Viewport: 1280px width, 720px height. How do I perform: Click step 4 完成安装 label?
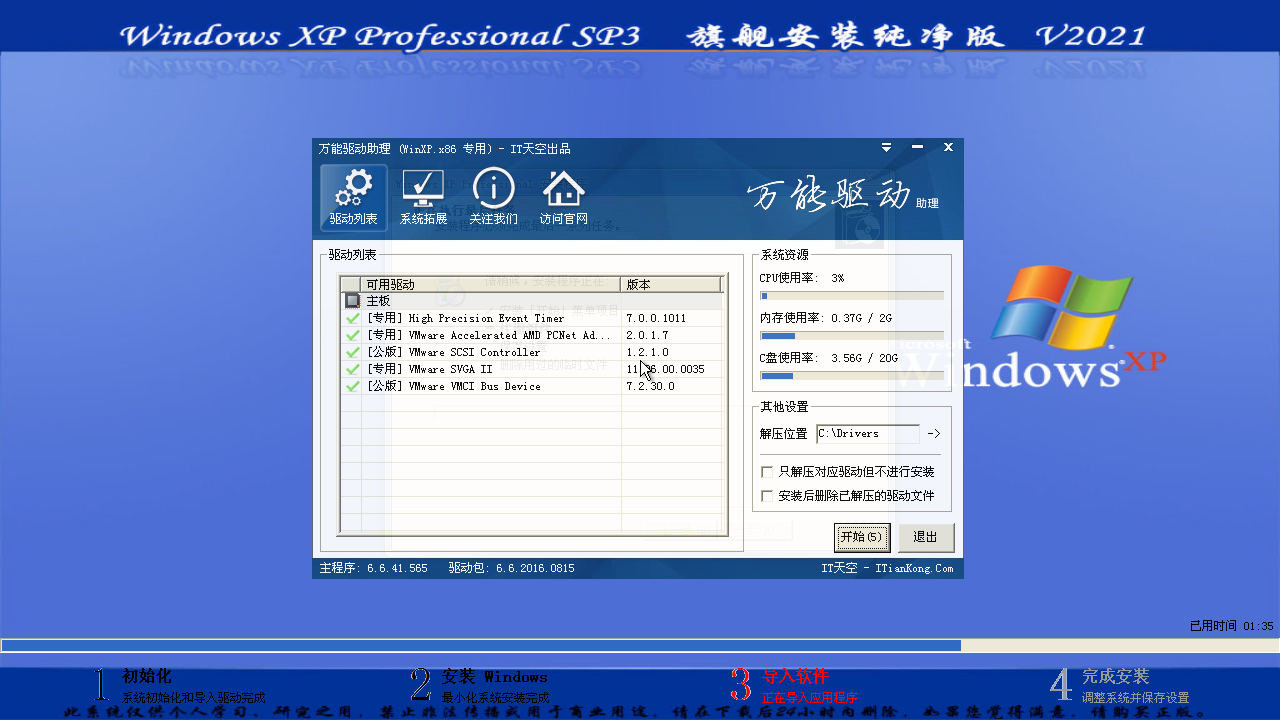point(1115,677)
